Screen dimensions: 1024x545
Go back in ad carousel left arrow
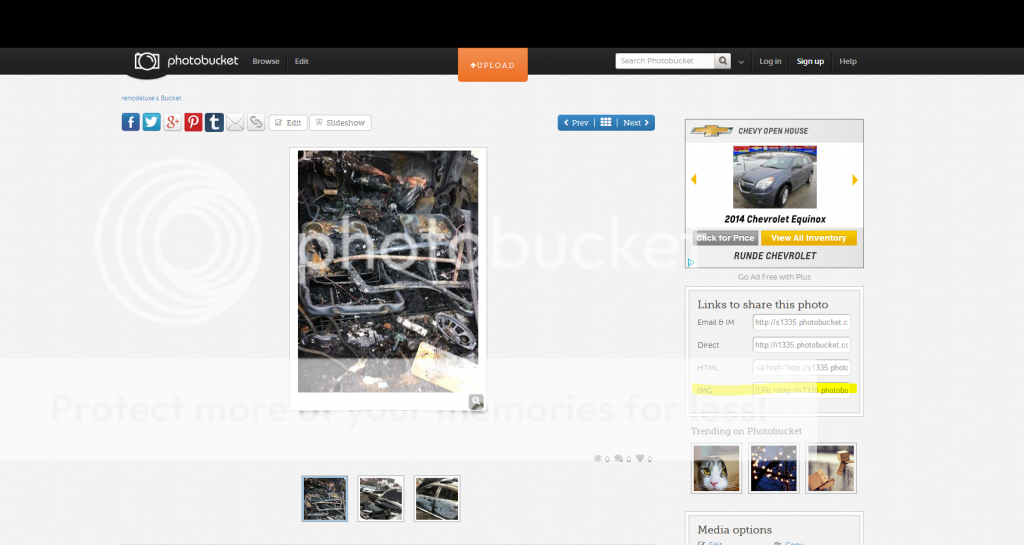[x=694, y=179]
